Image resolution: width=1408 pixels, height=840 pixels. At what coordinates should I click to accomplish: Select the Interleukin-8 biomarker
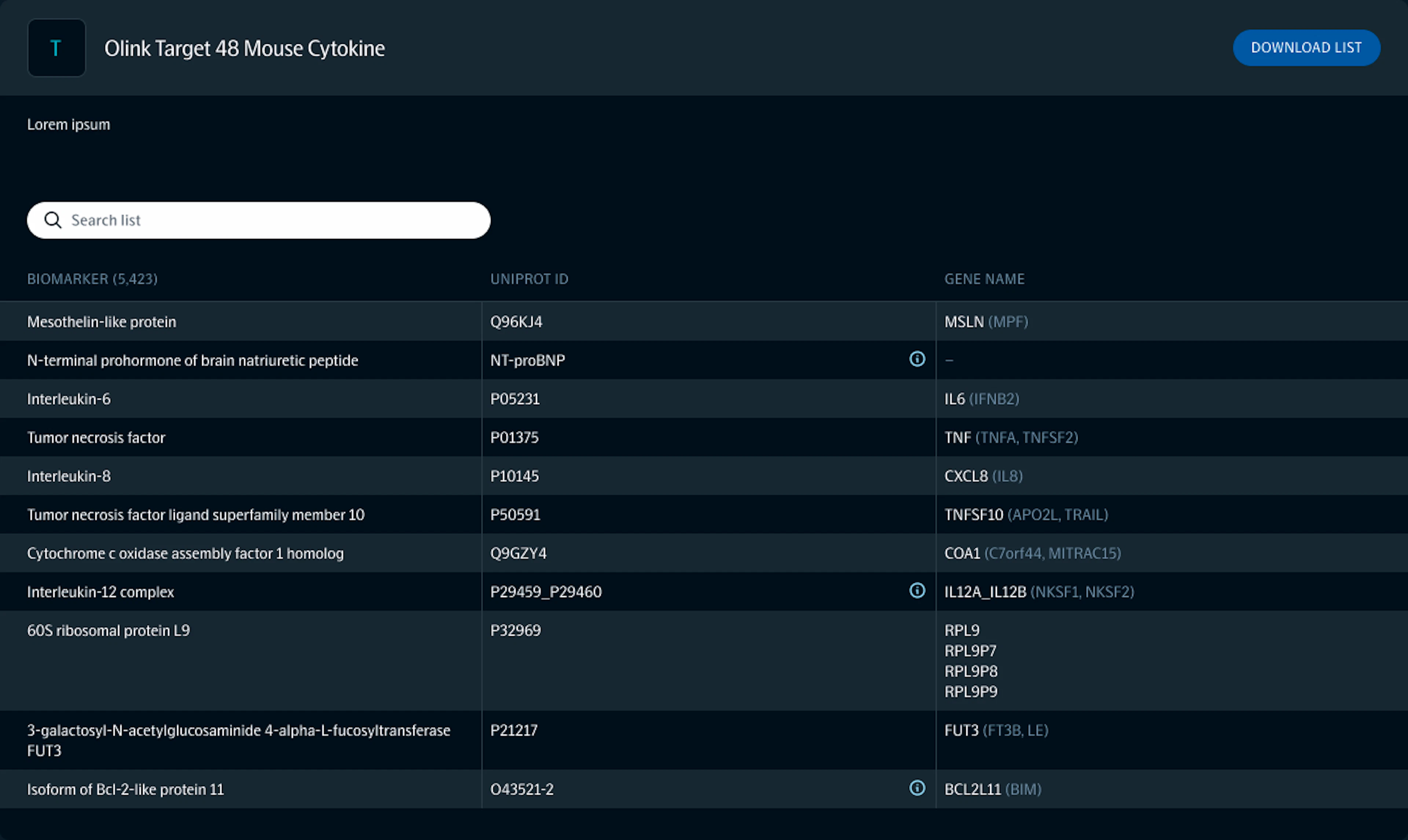pyautogui.click(x=69, y=476)
